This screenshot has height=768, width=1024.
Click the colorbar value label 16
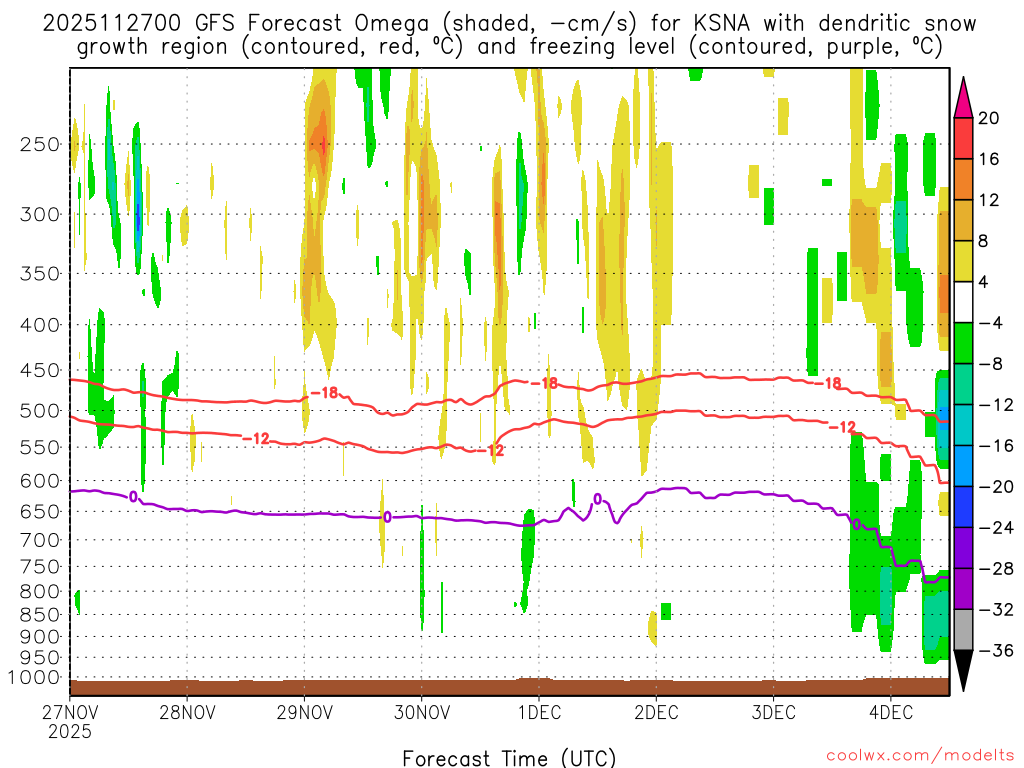coord(989,159)
